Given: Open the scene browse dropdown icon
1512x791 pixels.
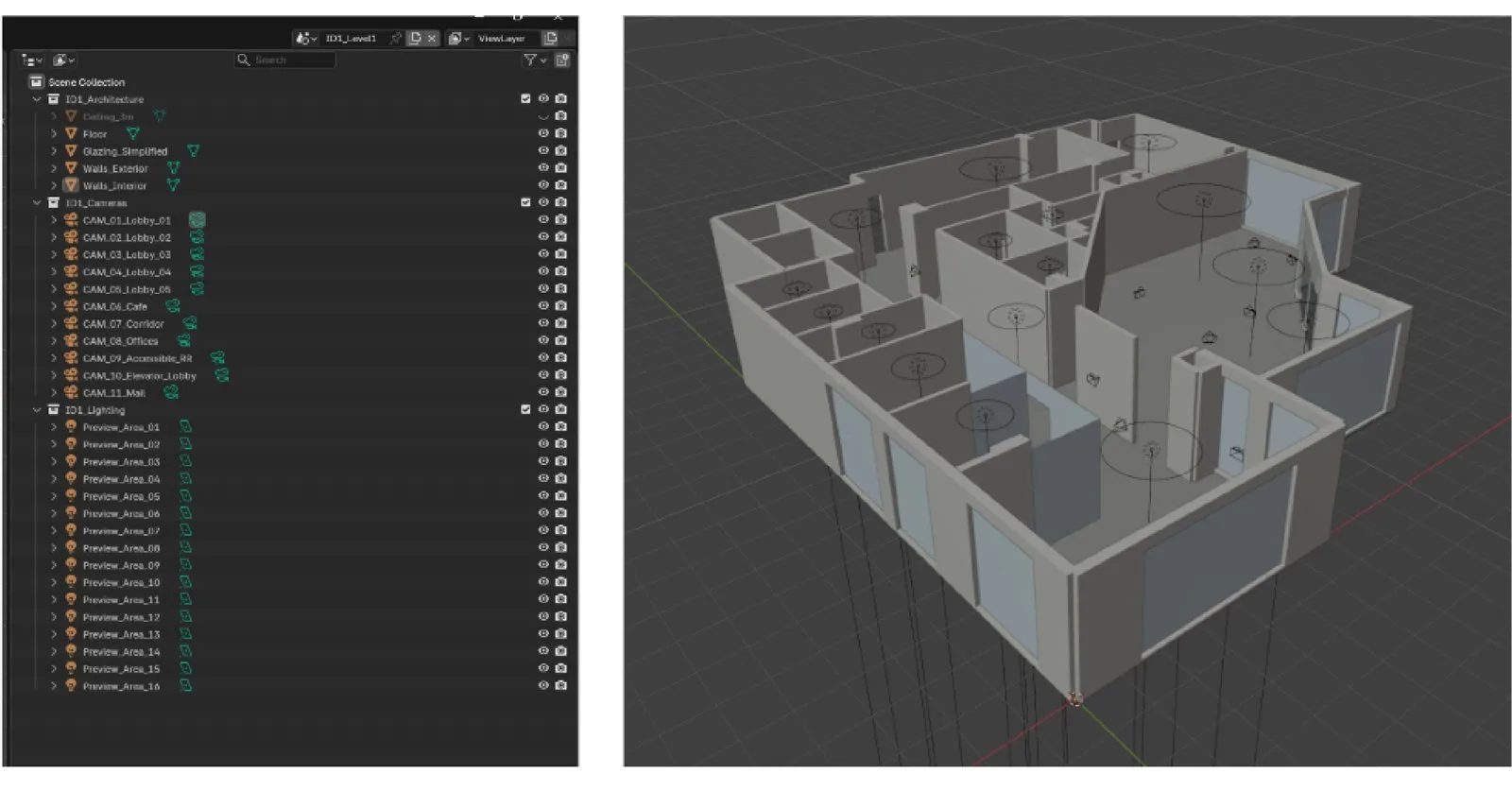Looking at the screenshot, I should coord(304,39).
